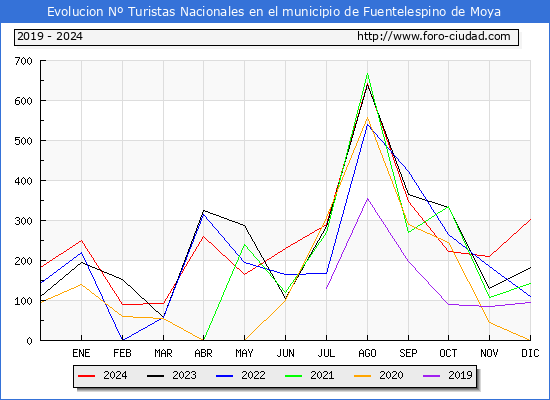Click the 200 y-axis value
The image size is (550, 400).
click(24, 261)
